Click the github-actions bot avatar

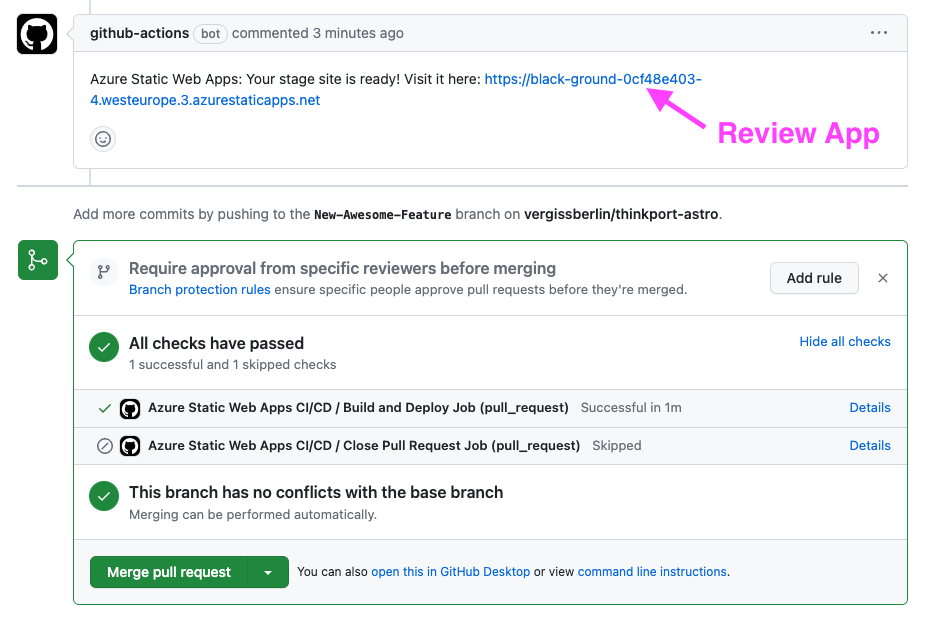[x=37, y=34]
